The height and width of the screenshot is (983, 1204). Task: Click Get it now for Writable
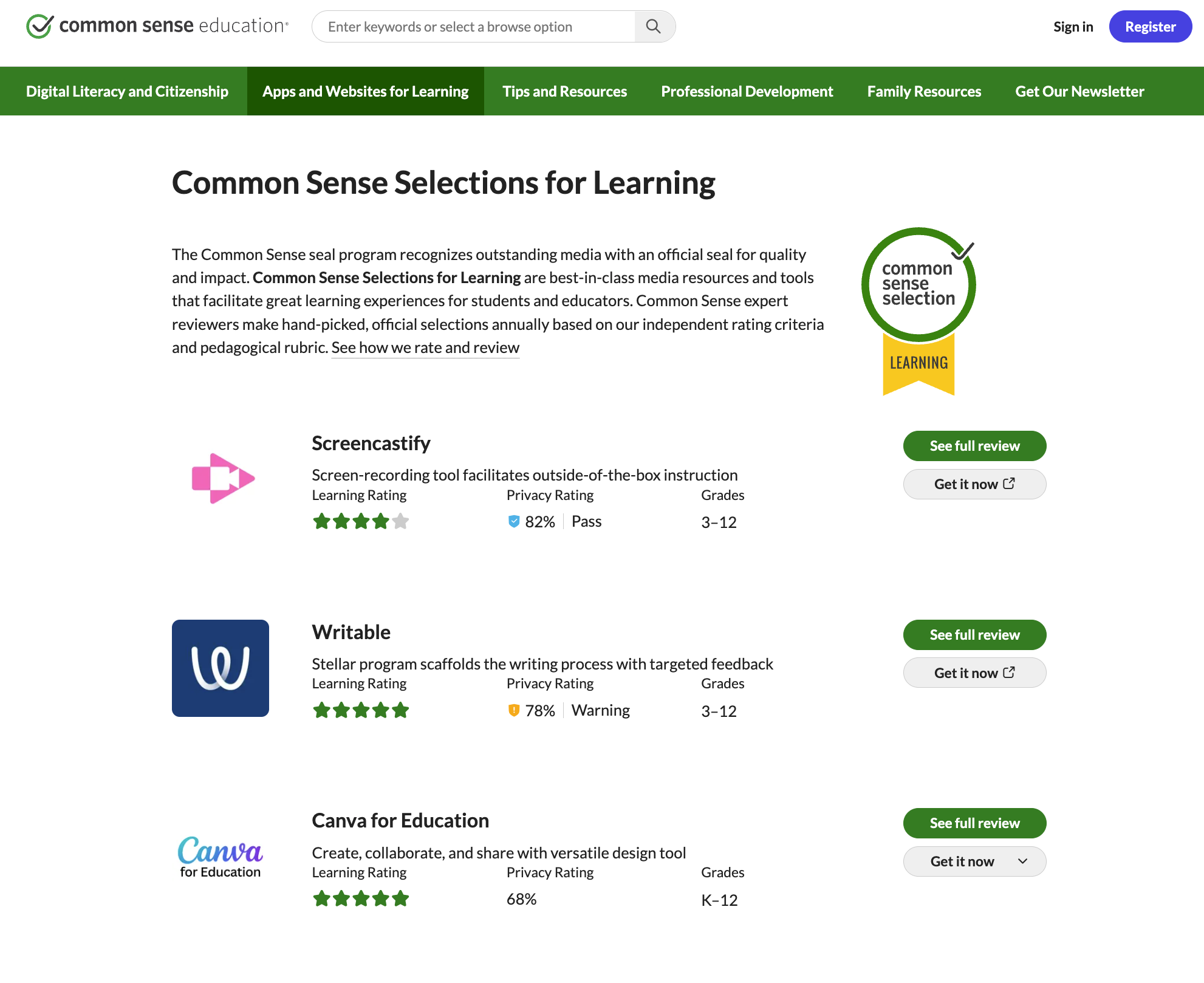974,673
